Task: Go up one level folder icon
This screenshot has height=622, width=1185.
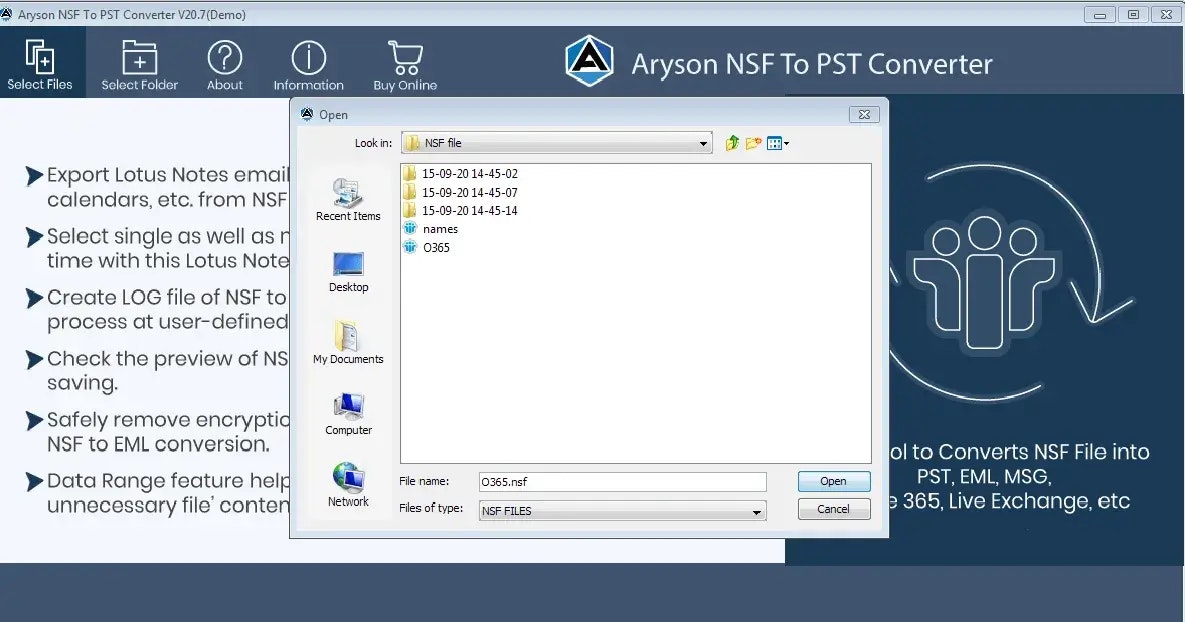Action: click(732, 143)
